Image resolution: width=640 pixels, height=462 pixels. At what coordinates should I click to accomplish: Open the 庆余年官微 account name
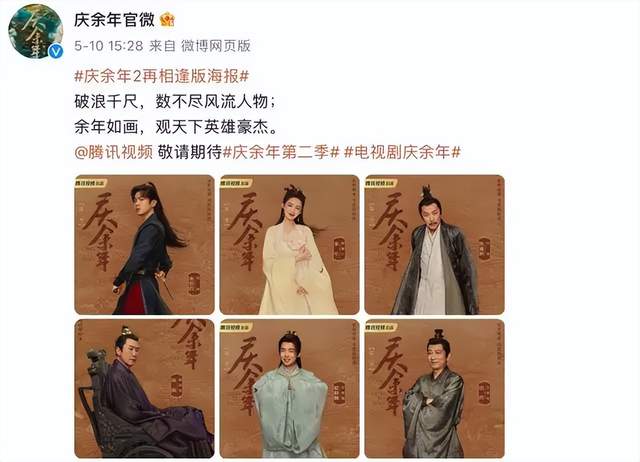point(114,19)
